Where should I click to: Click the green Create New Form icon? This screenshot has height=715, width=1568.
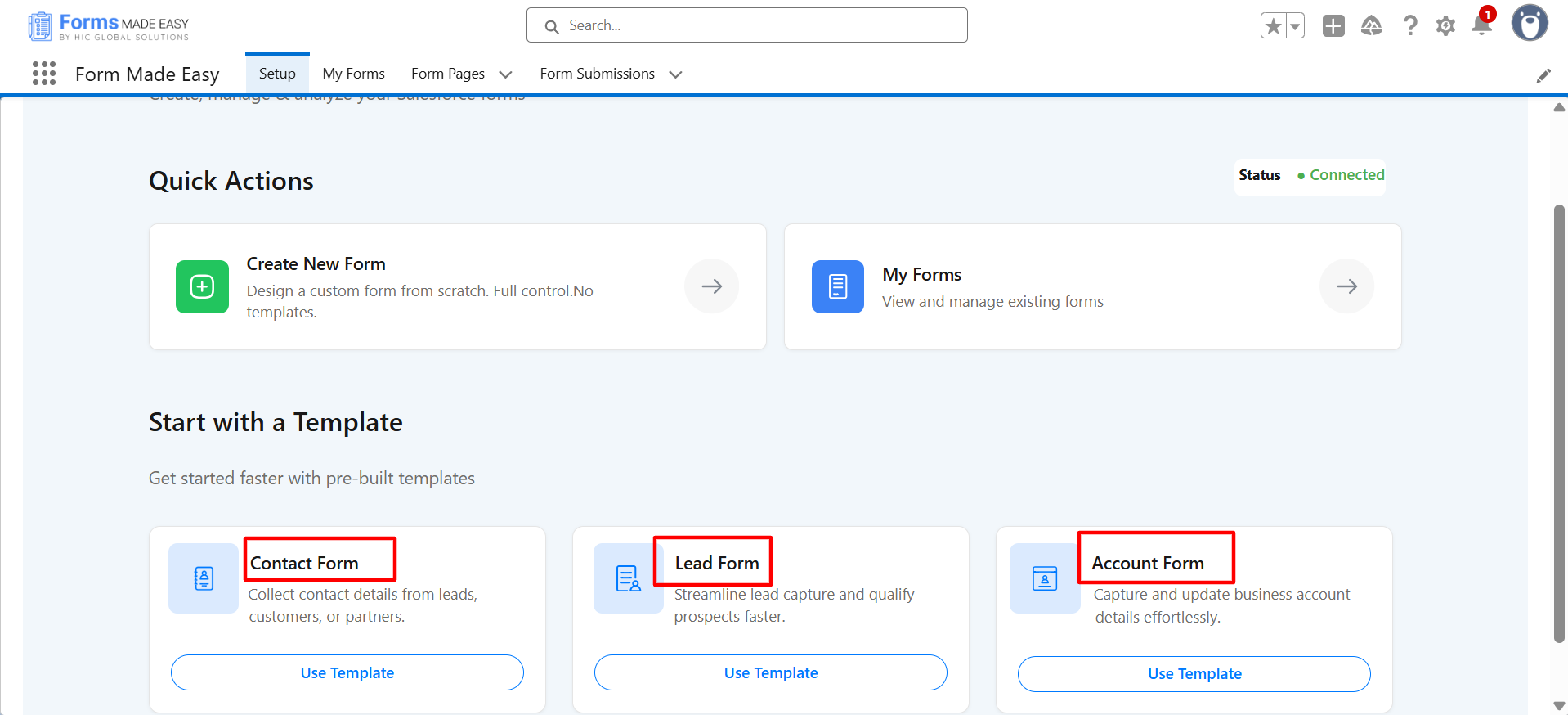click(202, 286)
